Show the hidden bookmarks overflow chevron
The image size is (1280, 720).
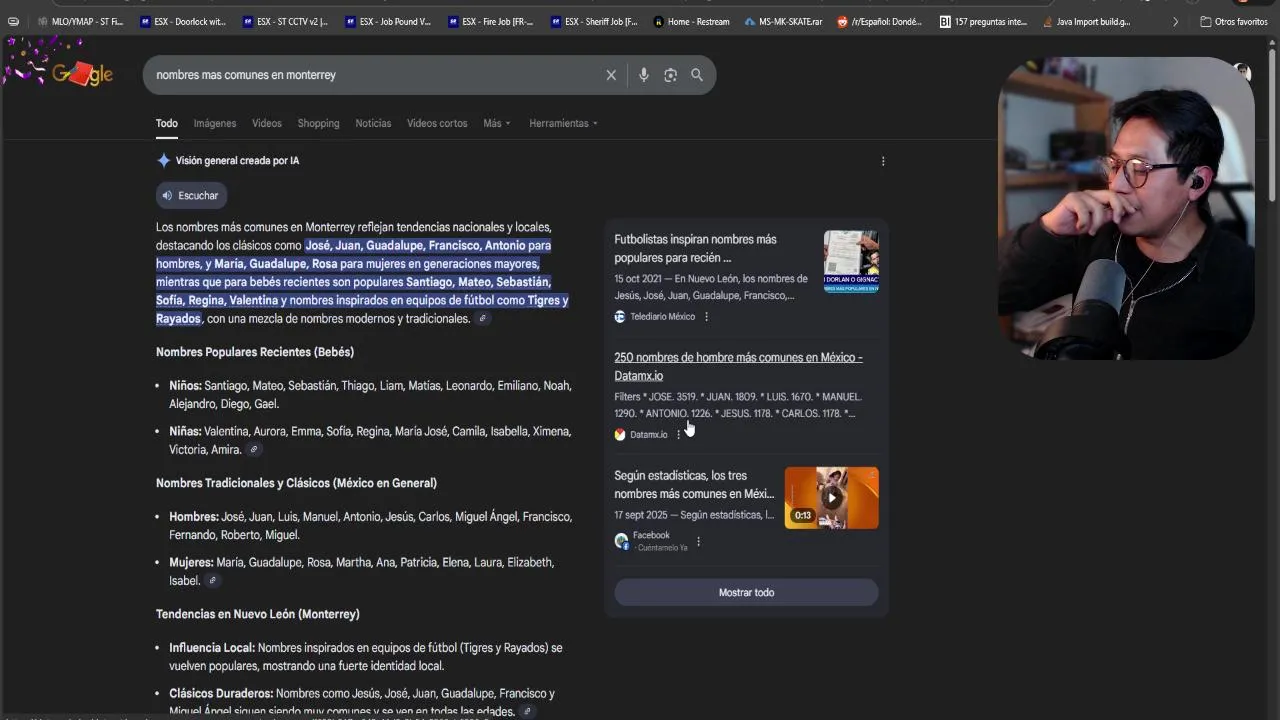(x=1175, y=21)
